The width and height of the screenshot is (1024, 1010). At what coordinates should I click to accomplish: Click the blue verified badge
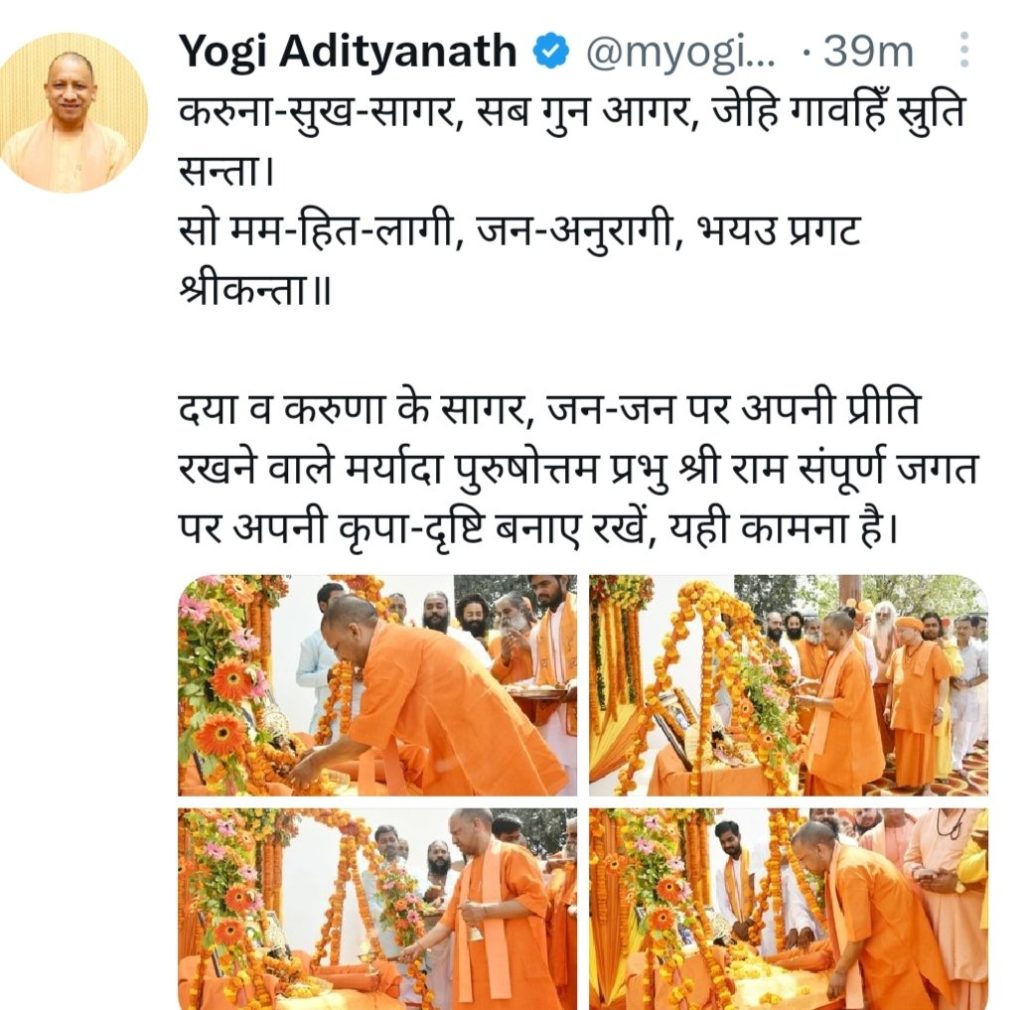tap(551, 52)
